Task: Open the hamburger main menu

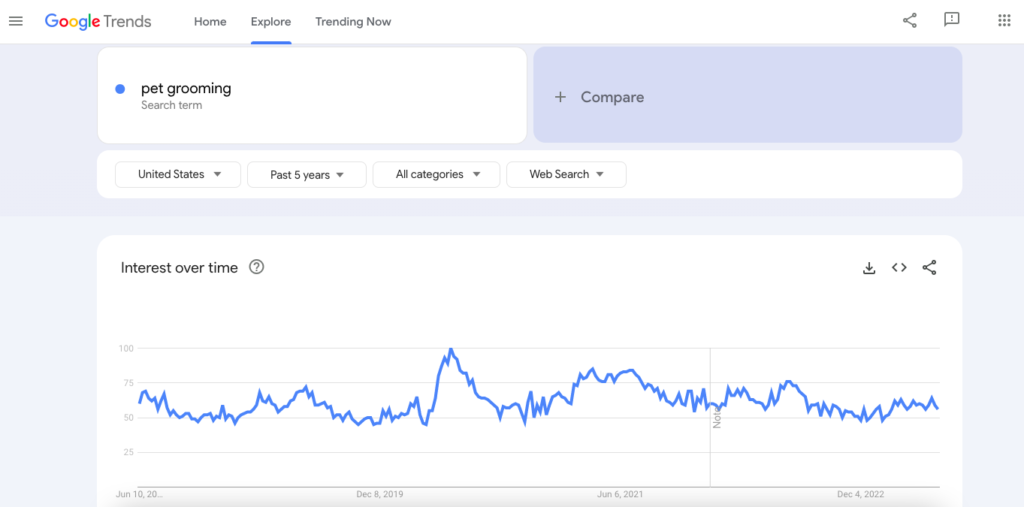Action: [15, 21]
